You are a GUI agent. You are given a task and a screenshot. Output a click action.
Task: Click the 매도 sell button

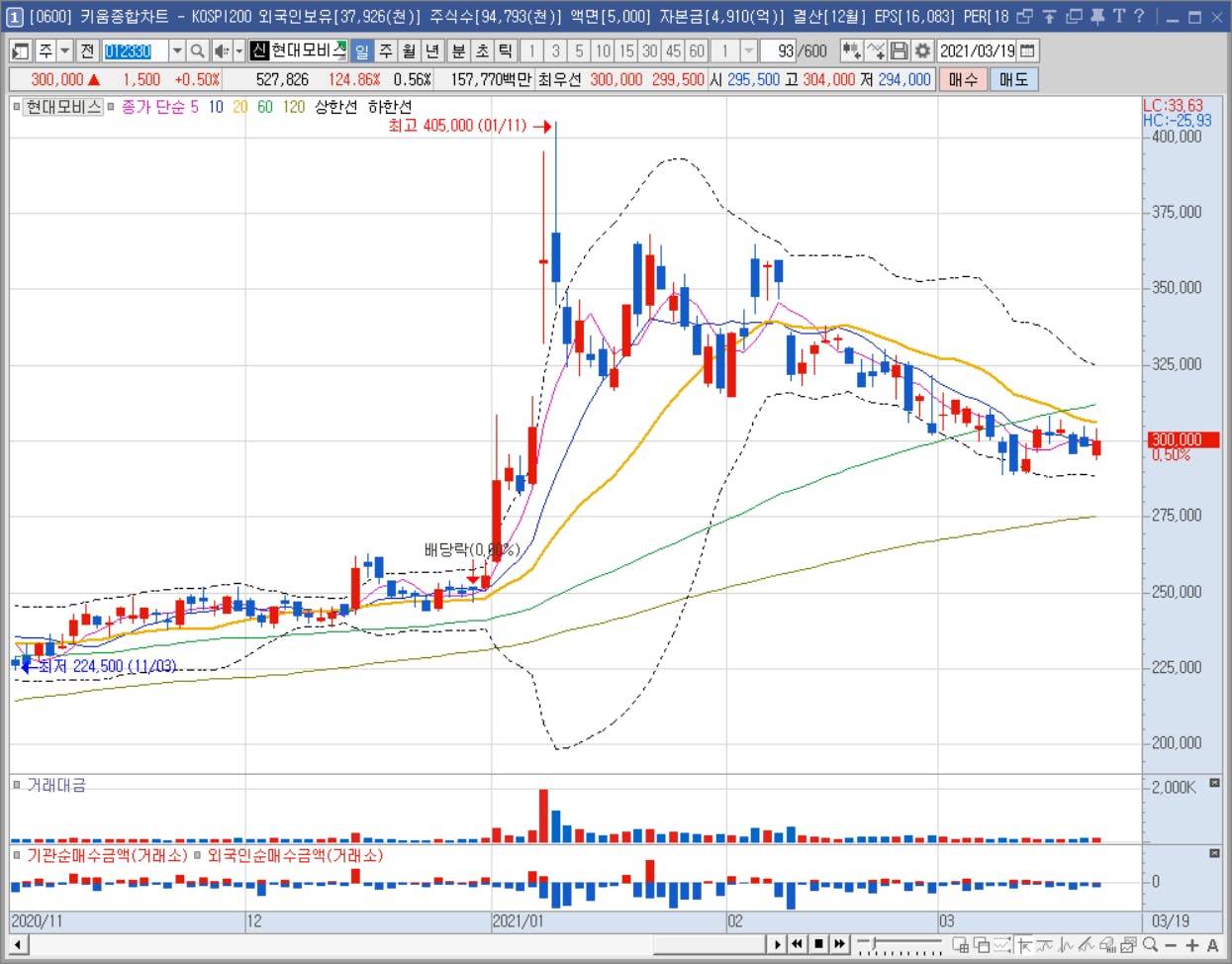(1013, 79)
